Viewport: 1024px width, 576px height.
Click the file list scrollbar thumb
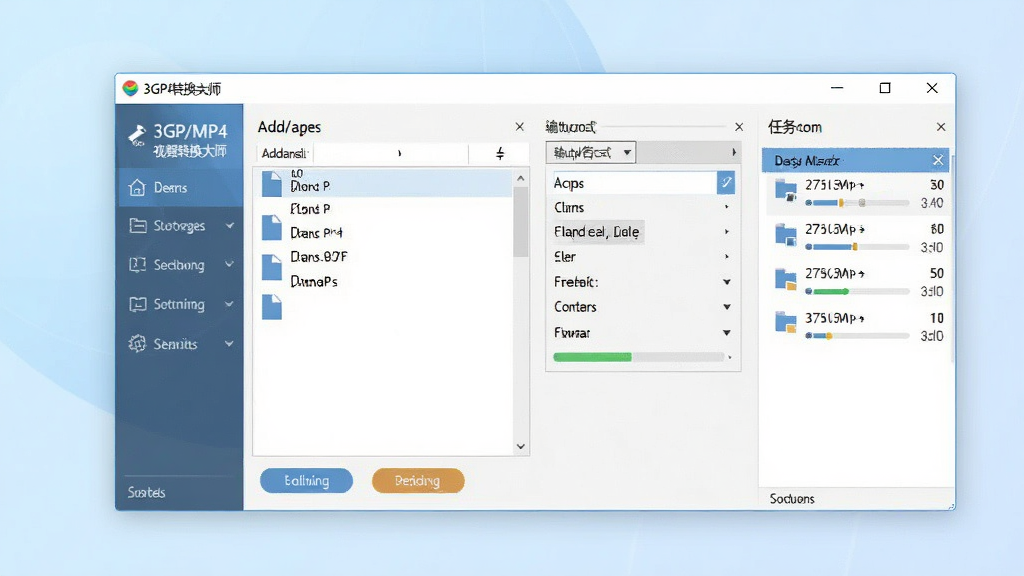click(x=520, y=222)
